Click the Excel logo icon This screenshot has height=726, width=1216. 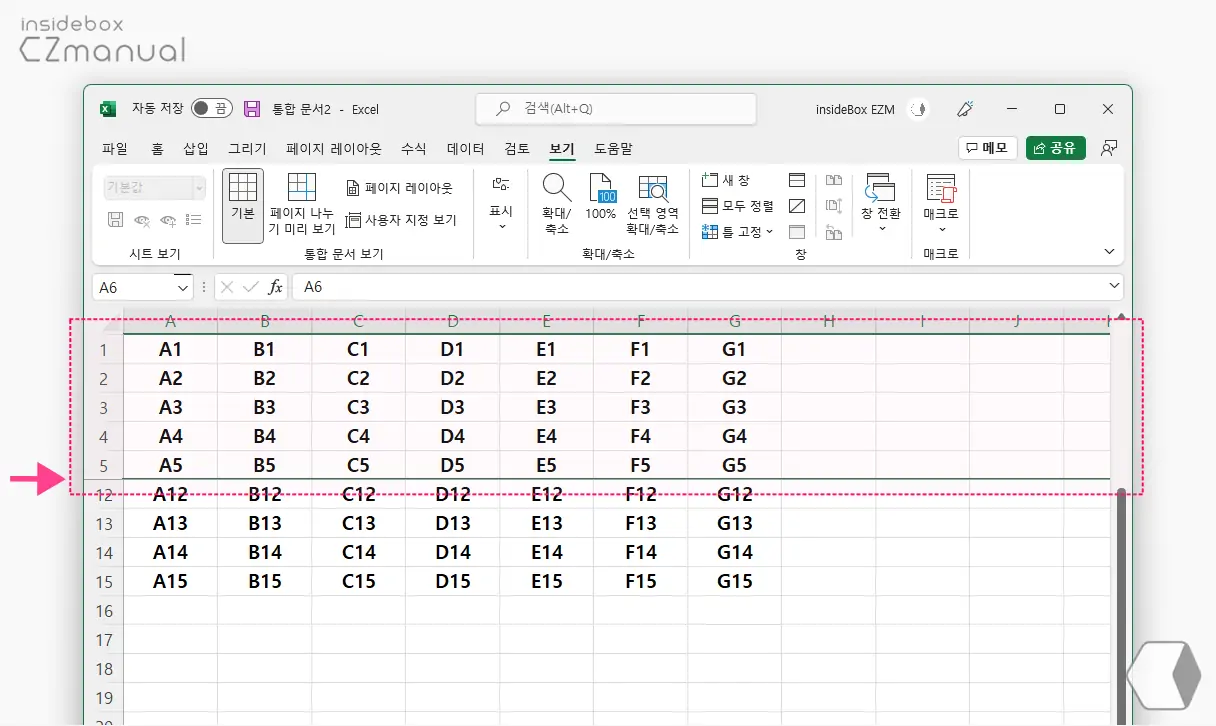[107, 109]
